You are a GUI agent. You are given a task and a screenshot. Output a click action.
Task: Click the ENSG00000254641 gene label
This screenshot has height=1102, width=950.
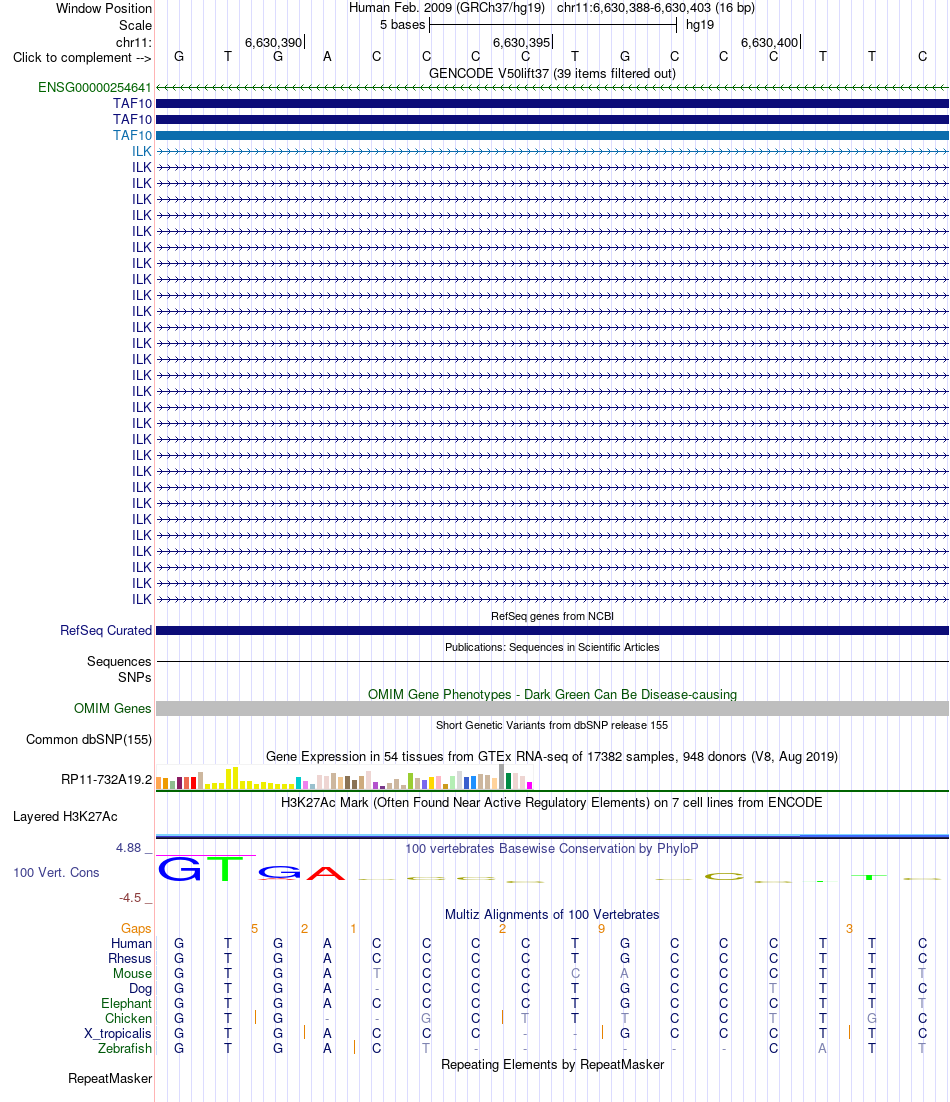coord(95,88)
